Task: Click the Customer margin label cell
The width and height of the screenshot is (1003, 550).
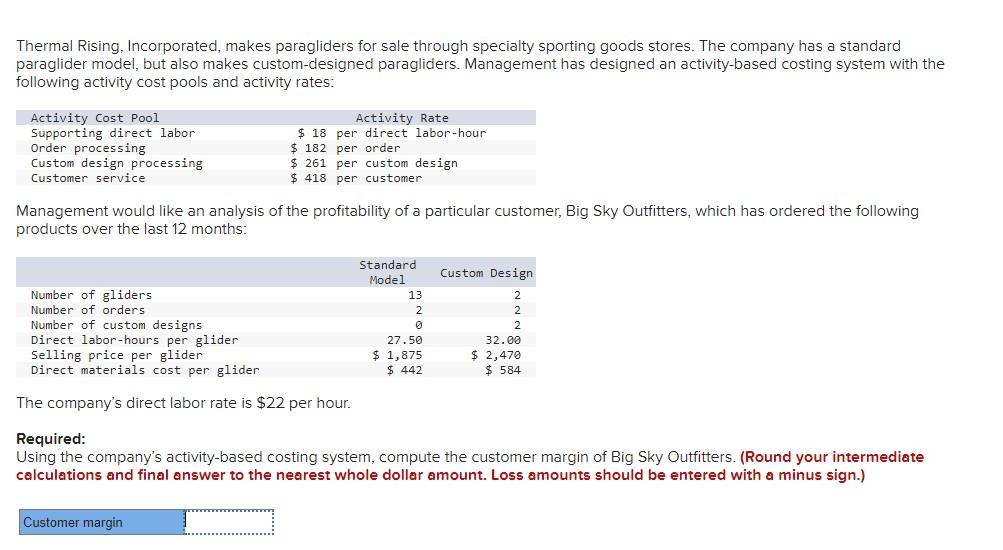Action: click(102, 522)
